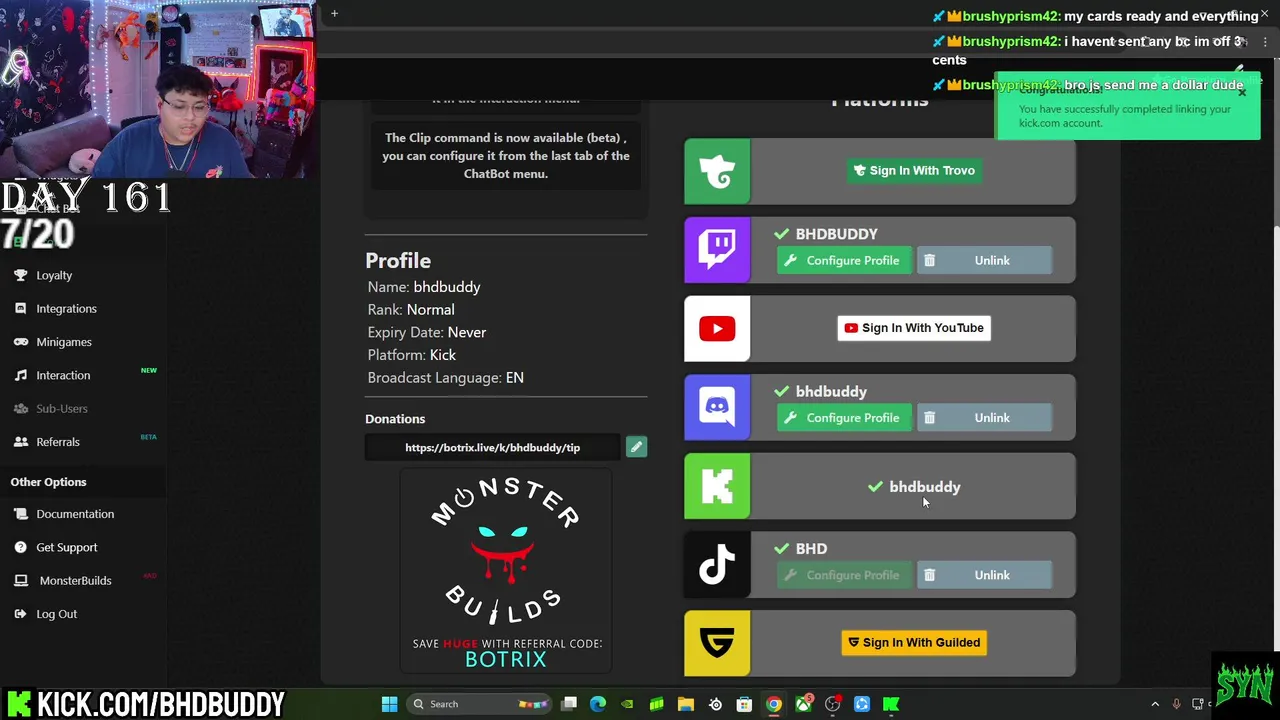Click the Log Out arrow icon
Image resolution: width=1280 pixels, height=720 pixels.
click(x=20, y=614)
